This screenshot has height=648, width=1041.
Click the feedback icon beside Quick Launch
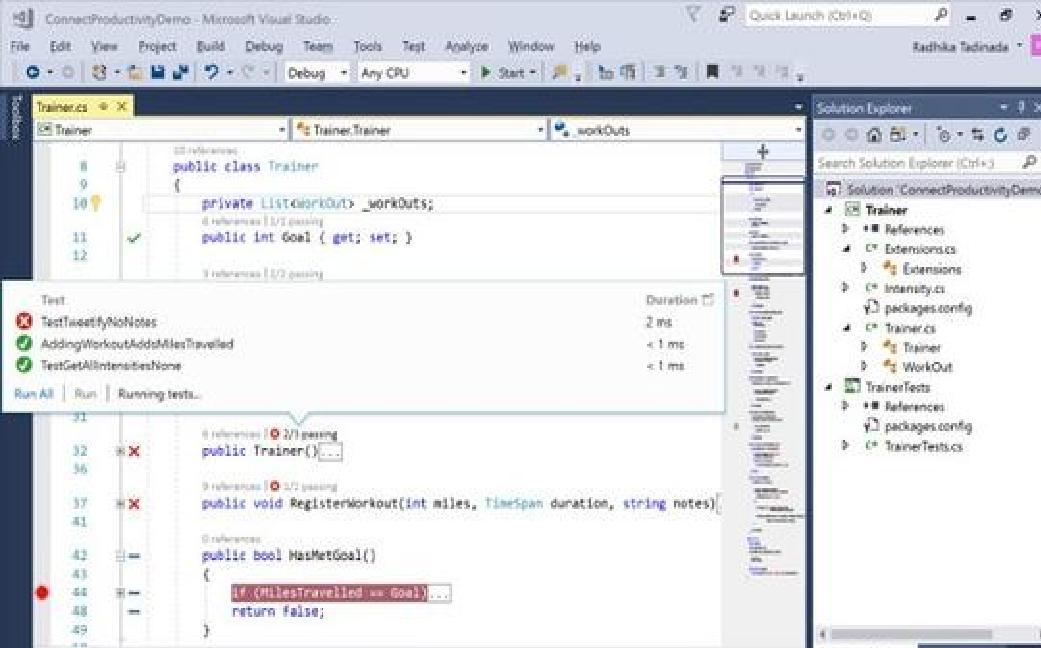(727, 15)
